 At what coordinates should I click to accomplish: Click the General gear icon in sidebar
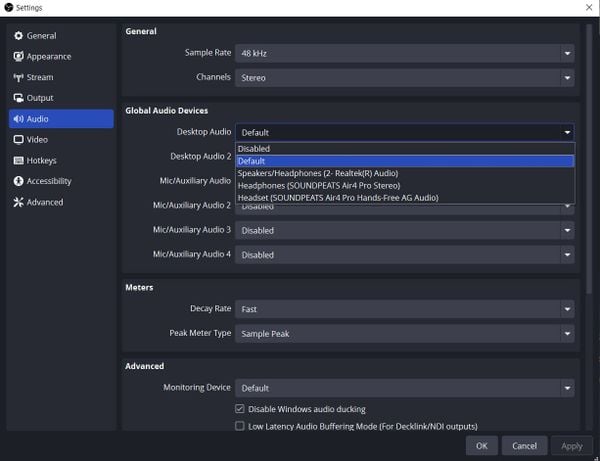[x=18, y=36]
